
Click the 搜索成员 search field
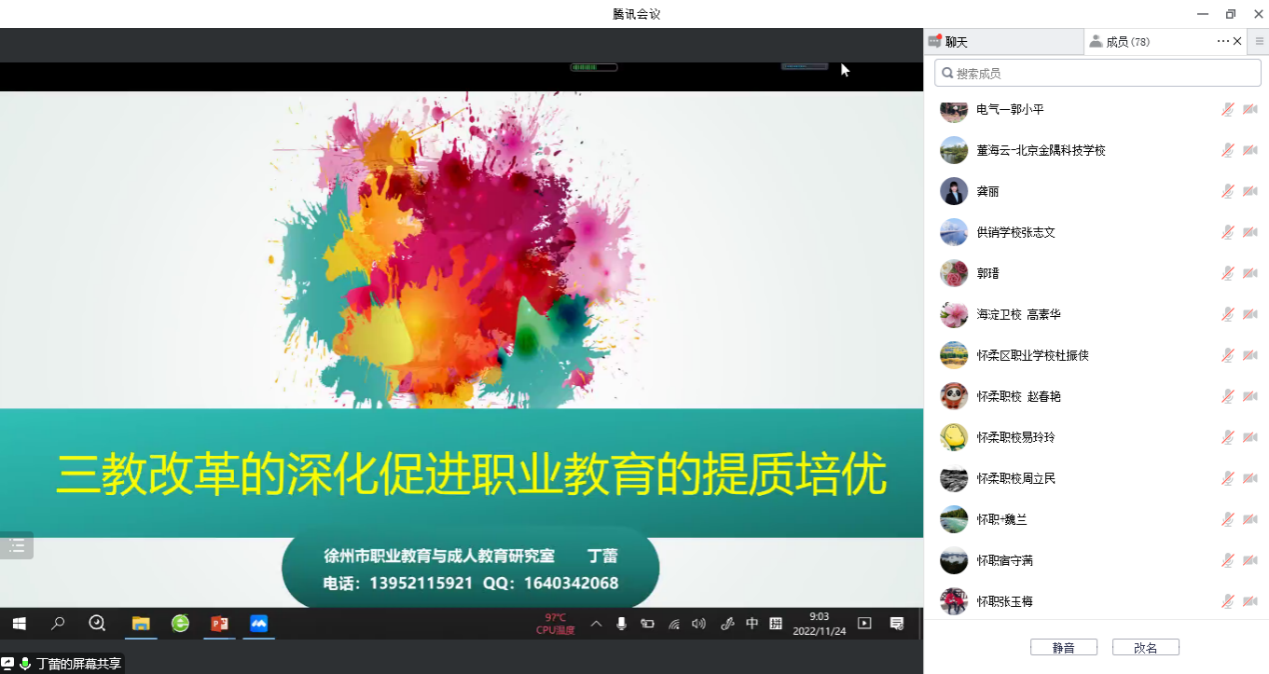coord(1097,73)
